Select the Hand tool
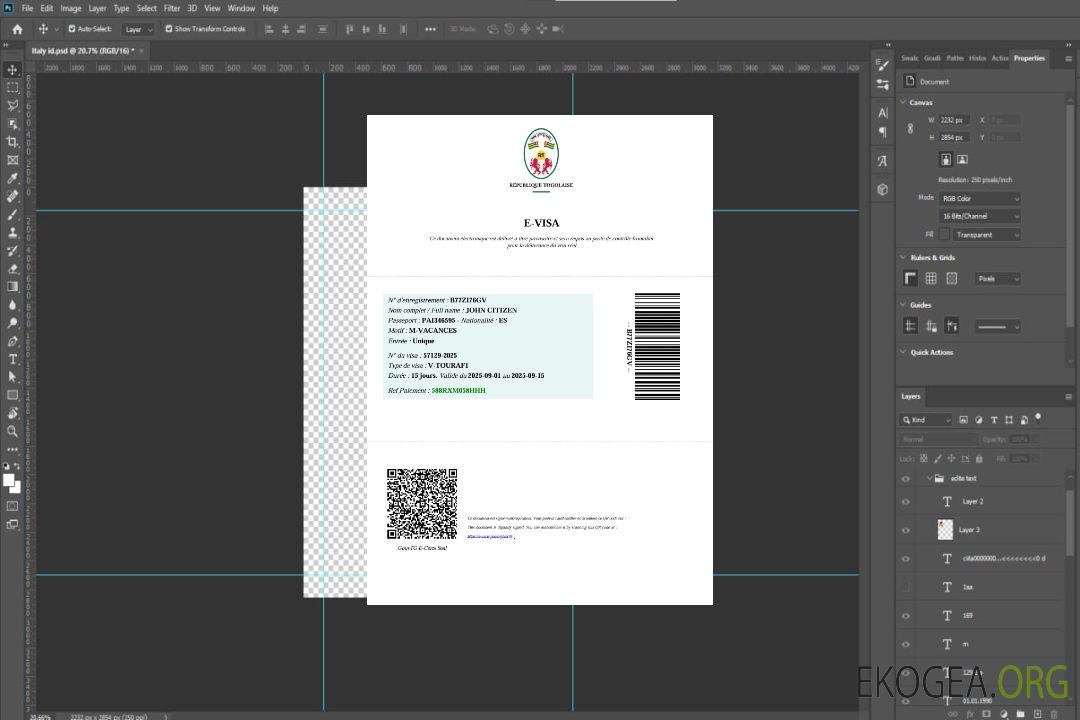The image size is (1080, 720). (x=12, y=413)
